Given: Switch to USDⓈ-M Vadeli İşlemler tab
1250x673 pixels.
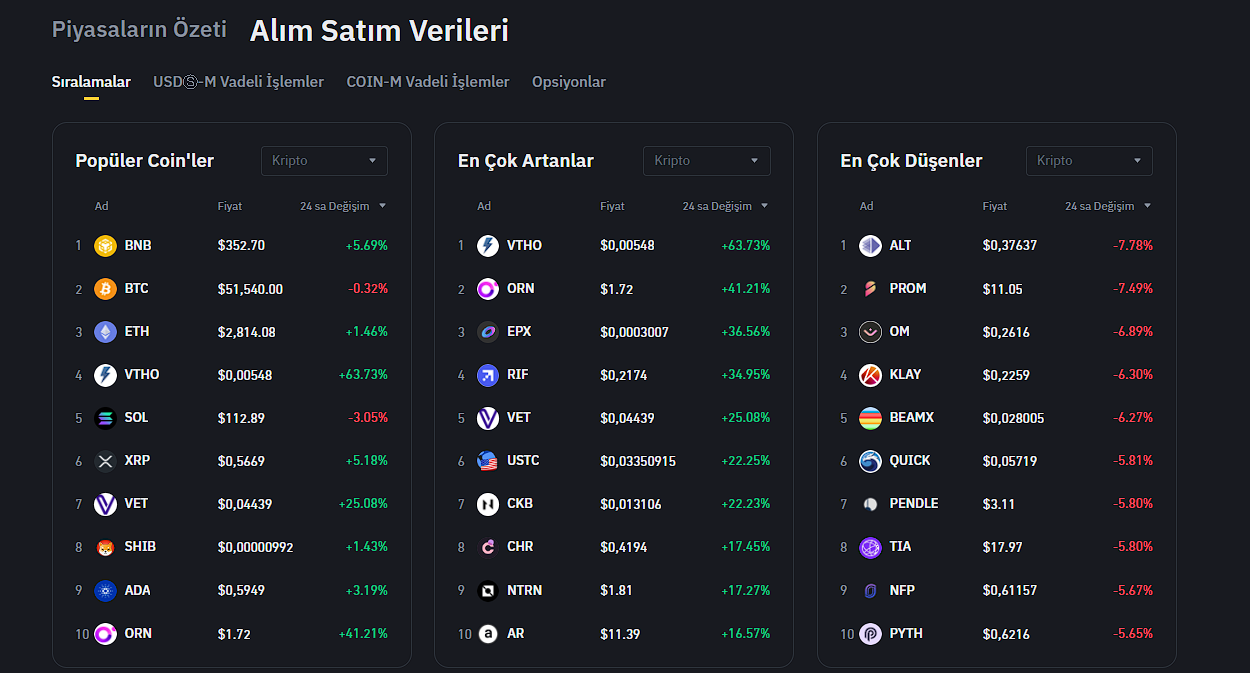Looking at the screenshot, I should (x=238, y=82).
